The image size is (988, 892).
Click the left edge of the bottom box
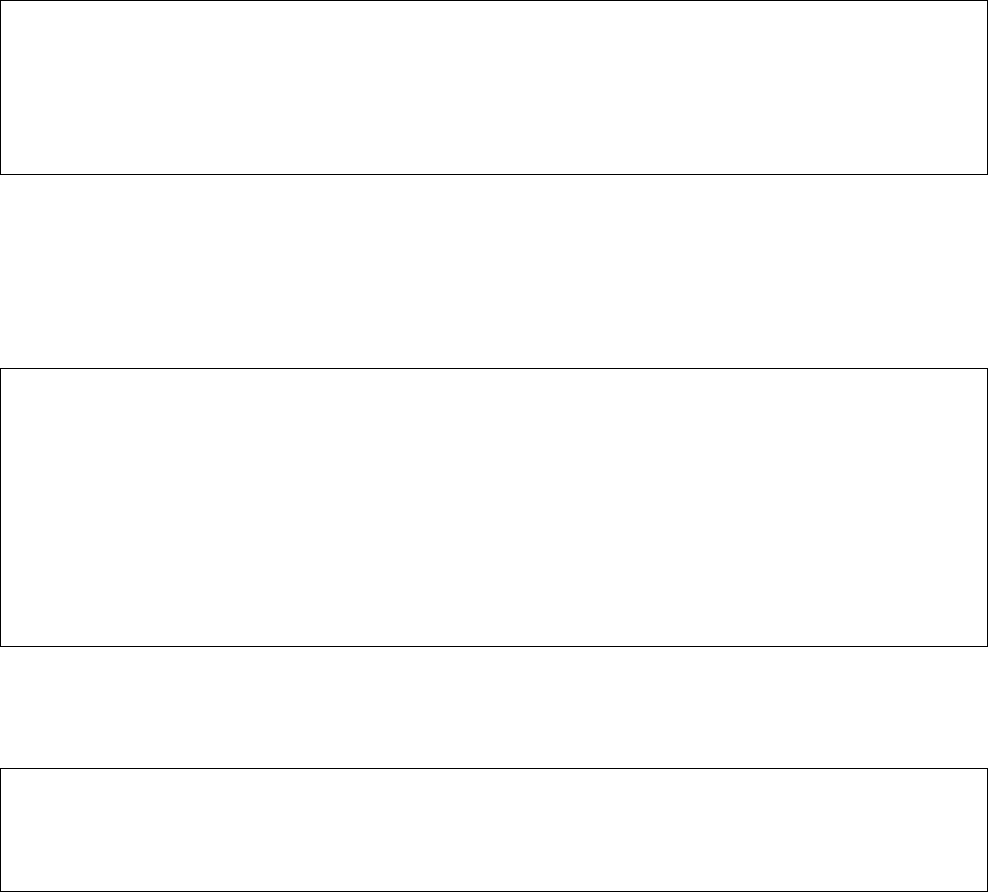(1, 829)
